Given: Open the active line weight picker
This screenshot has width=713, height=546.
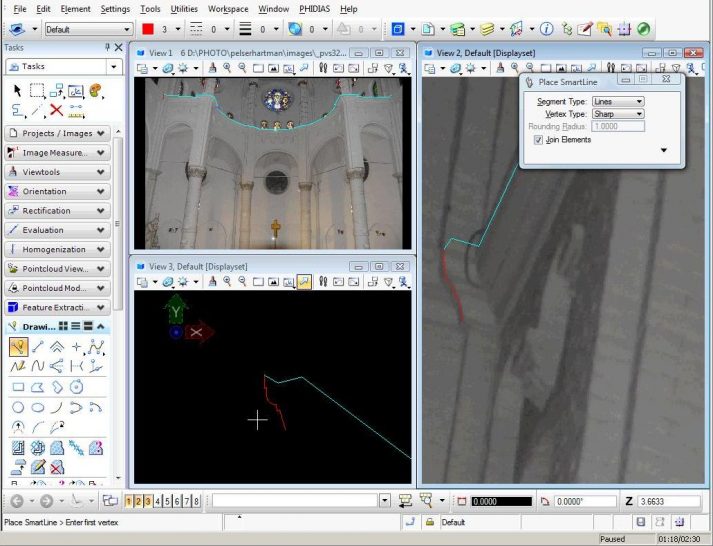Looking at the screenshot, I should coord(253,29).
